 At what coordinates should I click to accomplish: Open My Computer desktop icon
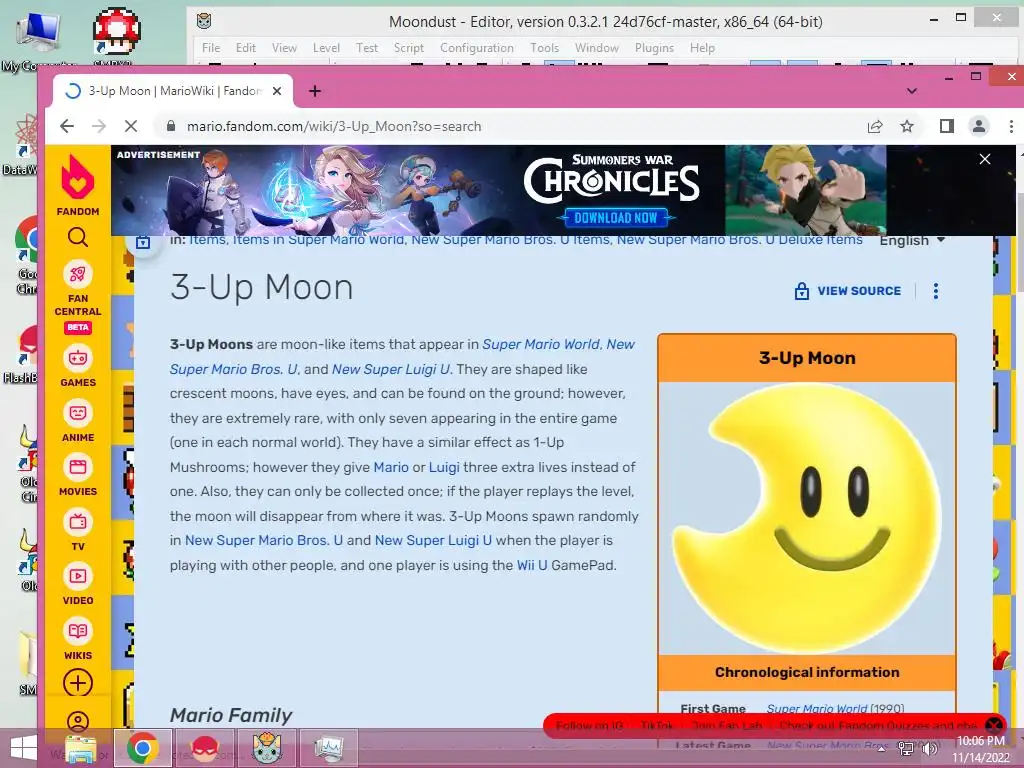38,39
